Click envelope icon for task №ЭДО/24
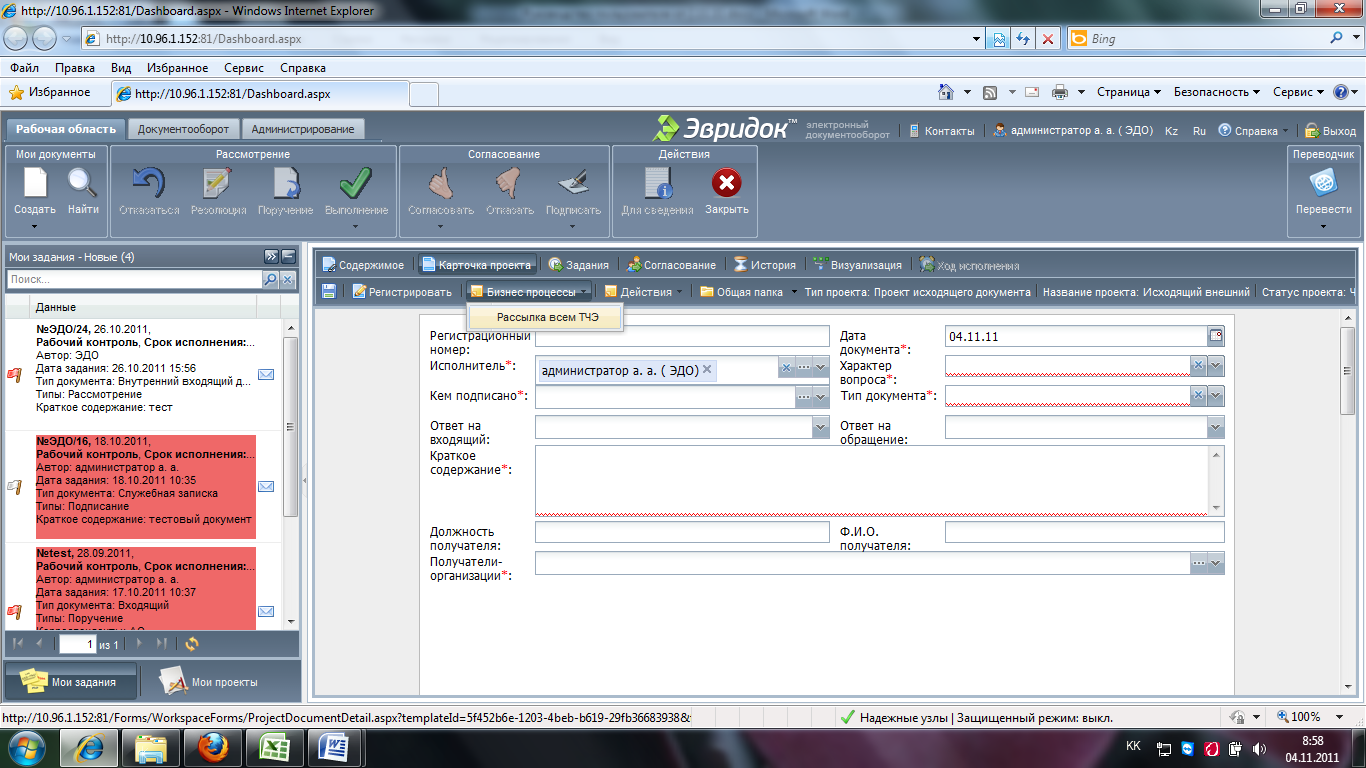The height and width of the screenshot is (768, 1366). coord(266,374)
